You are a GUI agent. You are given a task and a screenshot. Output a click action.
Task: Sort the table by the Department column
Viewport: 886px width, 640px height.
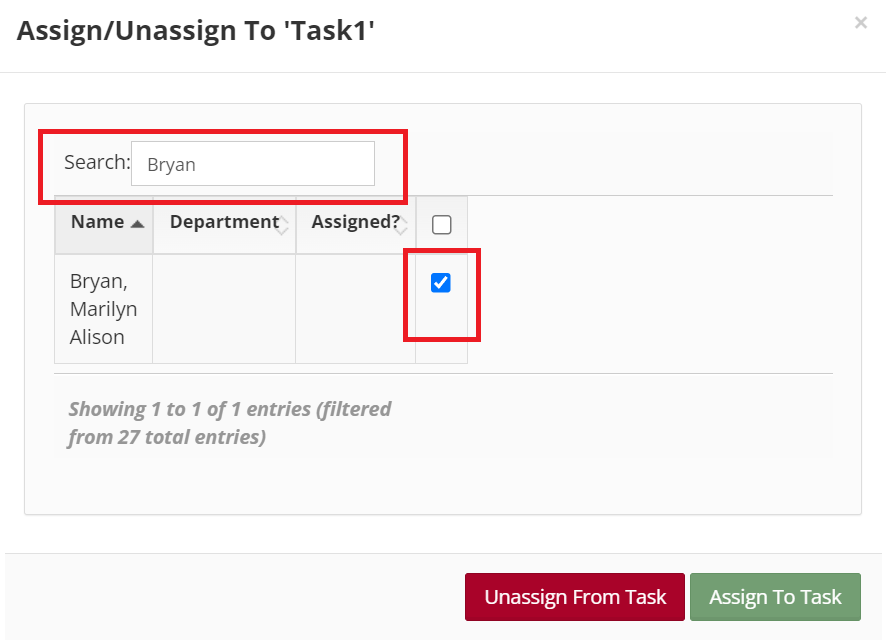point(222,221)
